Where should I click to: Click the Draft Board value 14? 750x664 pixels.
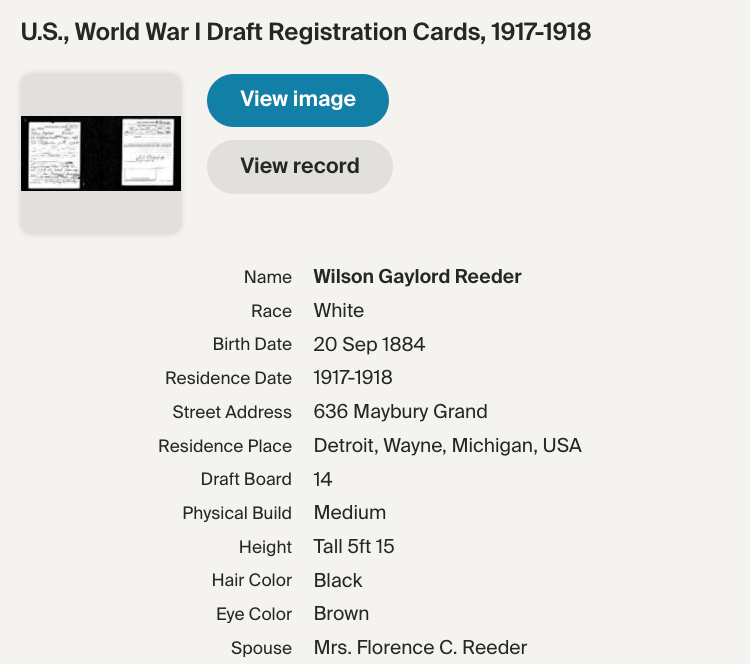[x=323, y=479]
